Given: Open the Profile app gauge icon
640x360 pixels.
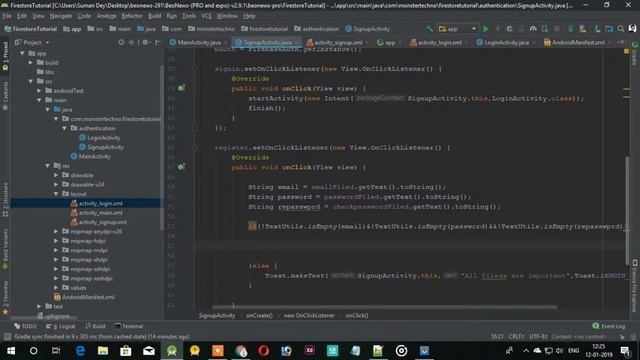Looking at the screenshot, I should point(533,29).
